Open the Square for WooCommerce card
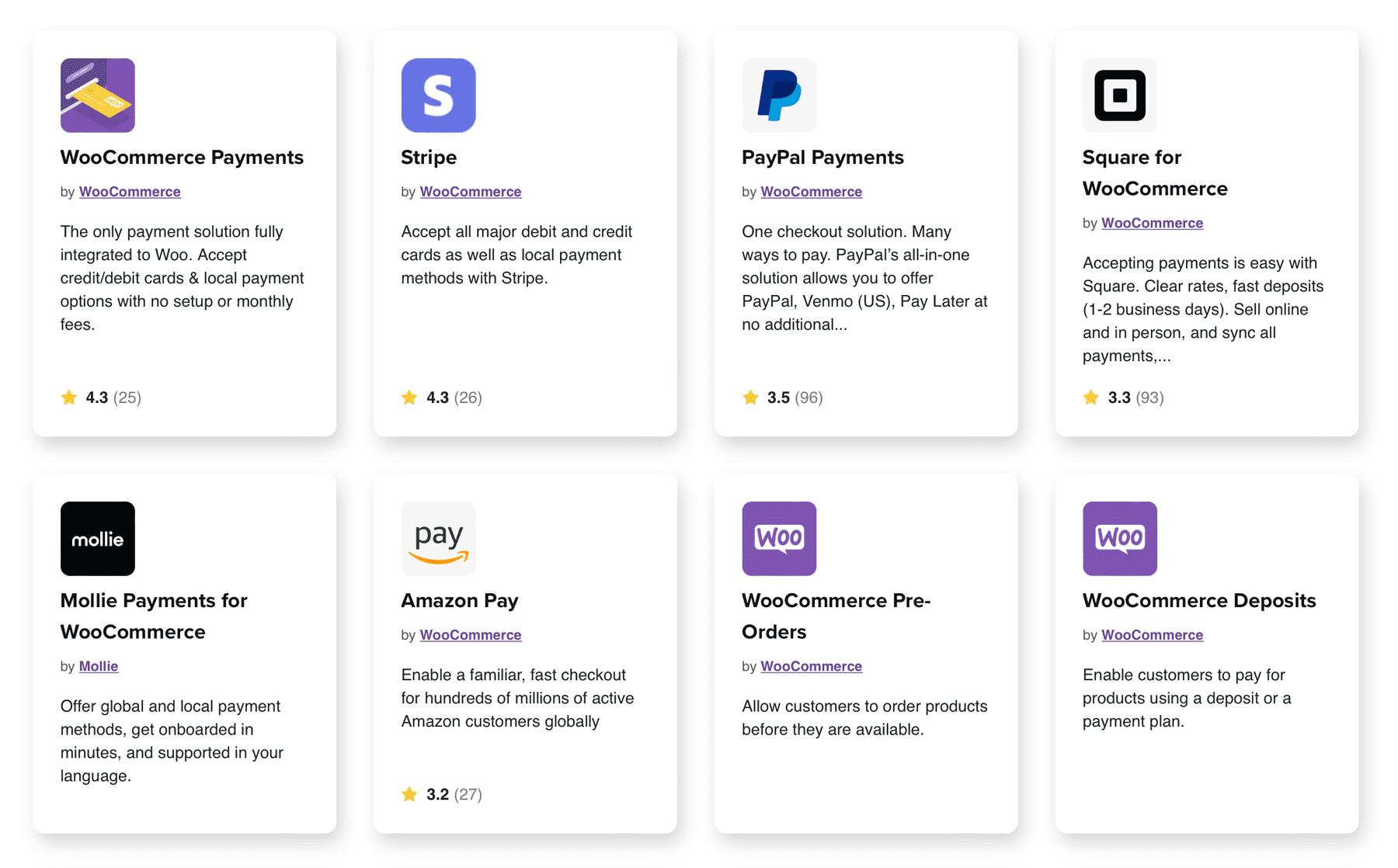 (x=1206, y=233)
